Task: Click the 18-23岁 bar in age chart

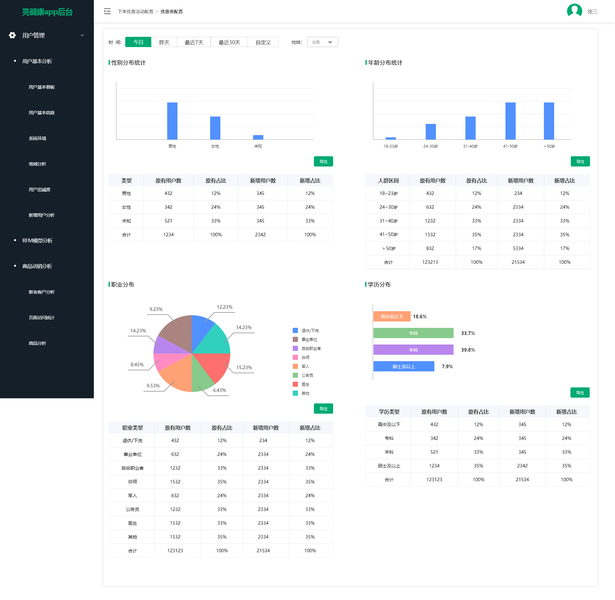Action: coord(391,138)
